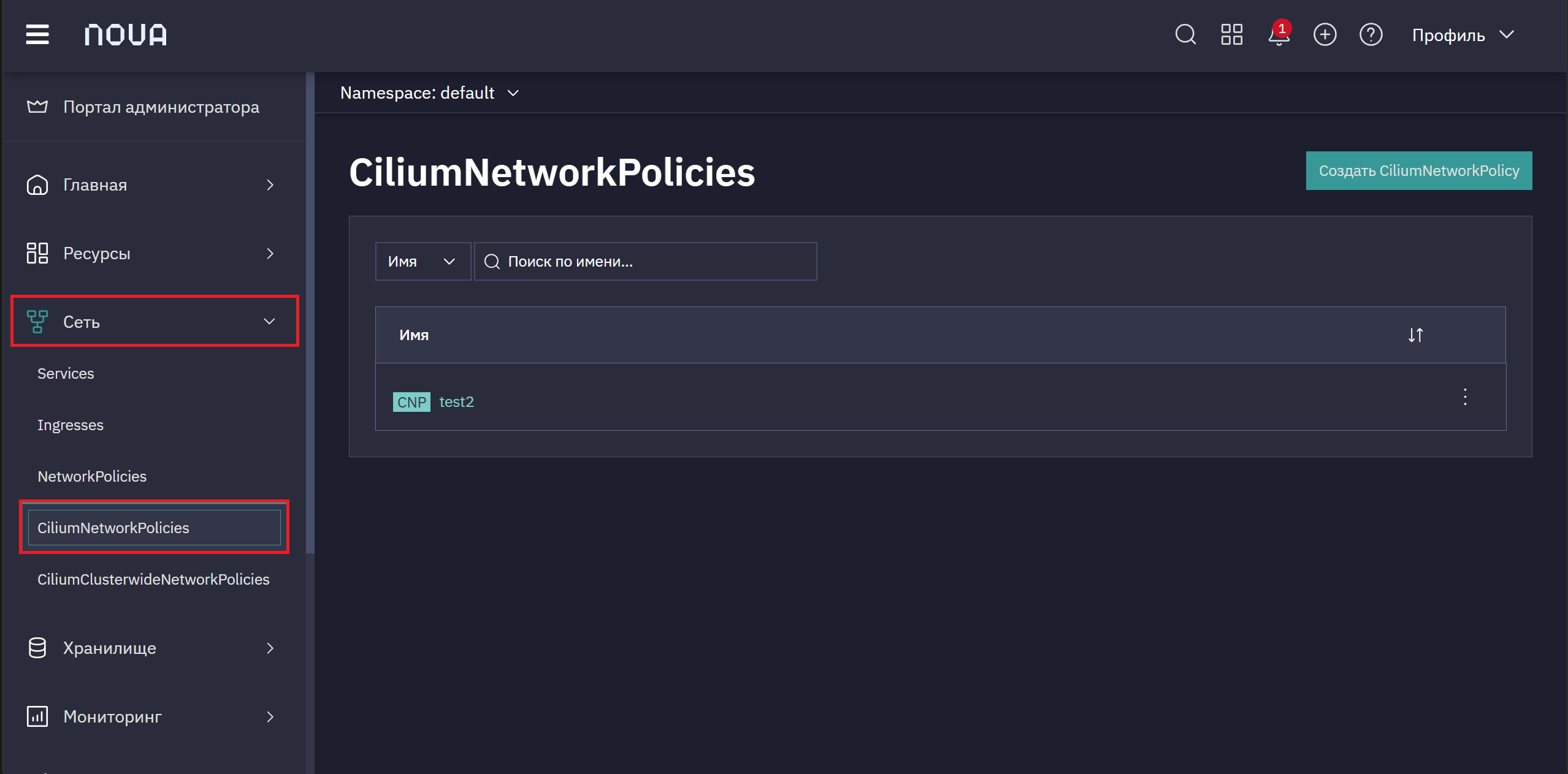The width and height of the screenshot is (1568, 774).
Task: Expand the Ресурсы section
Action: (270, 253)
